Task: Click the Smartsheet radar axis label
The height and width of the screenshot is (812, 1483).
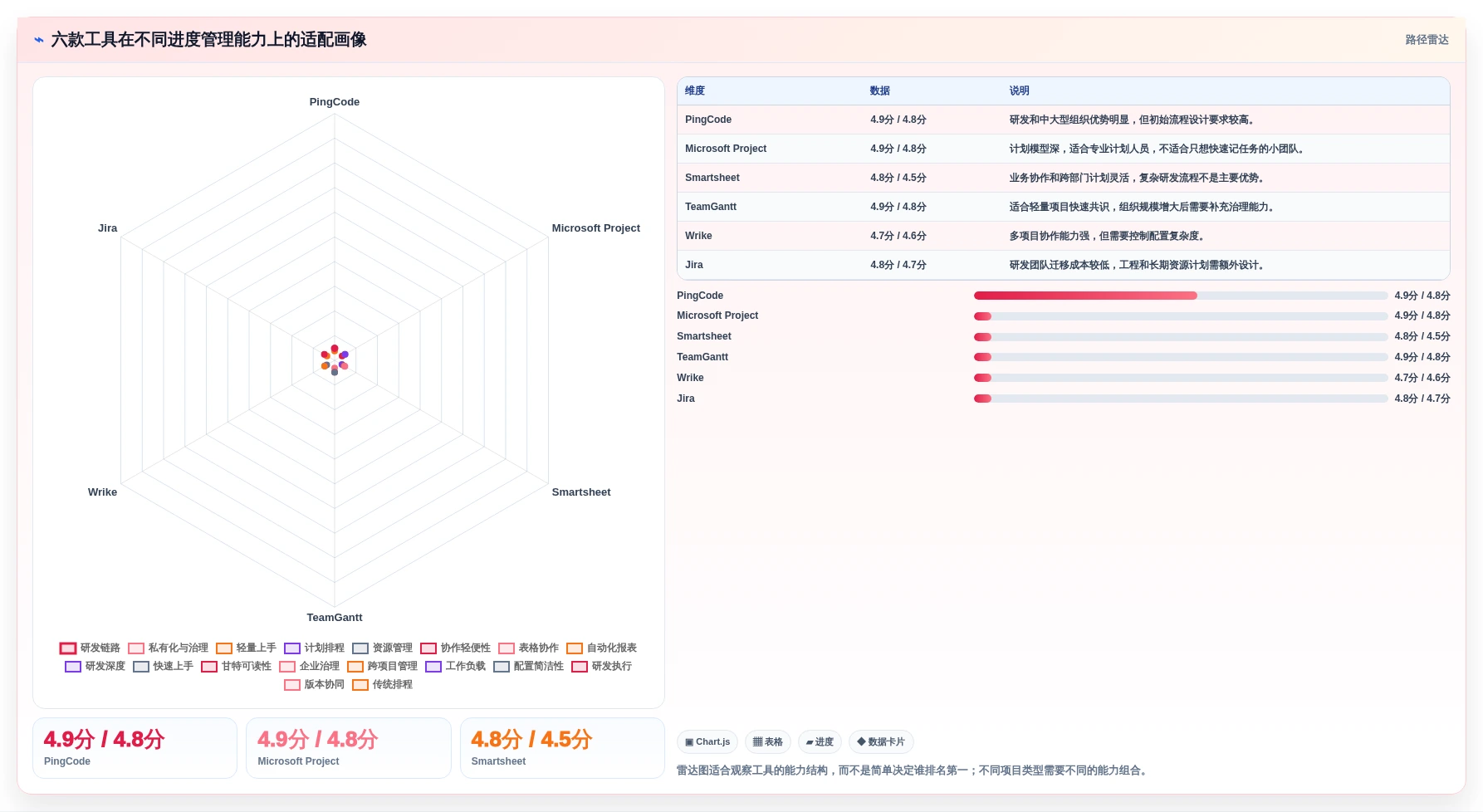Action: [581, 492]
